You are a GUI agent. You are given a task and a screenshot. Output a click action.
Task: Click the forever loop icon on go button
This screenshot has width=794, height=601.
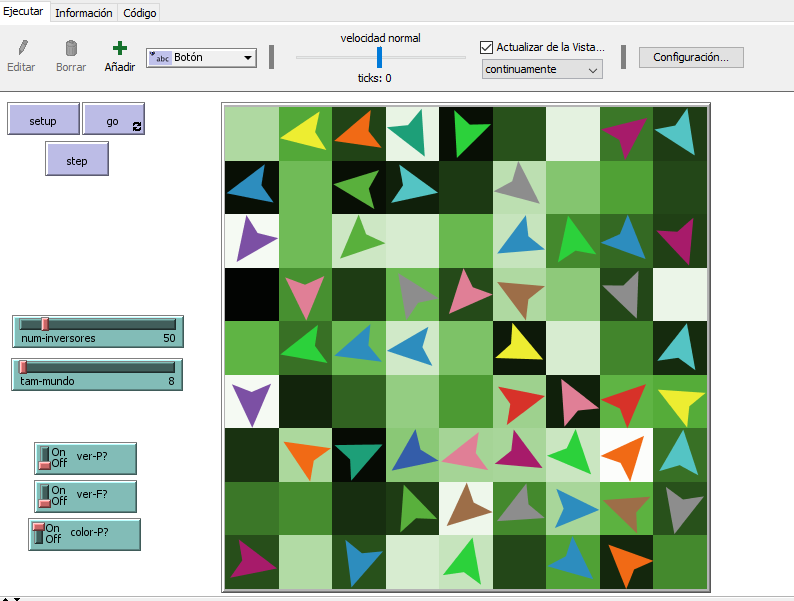137,127
